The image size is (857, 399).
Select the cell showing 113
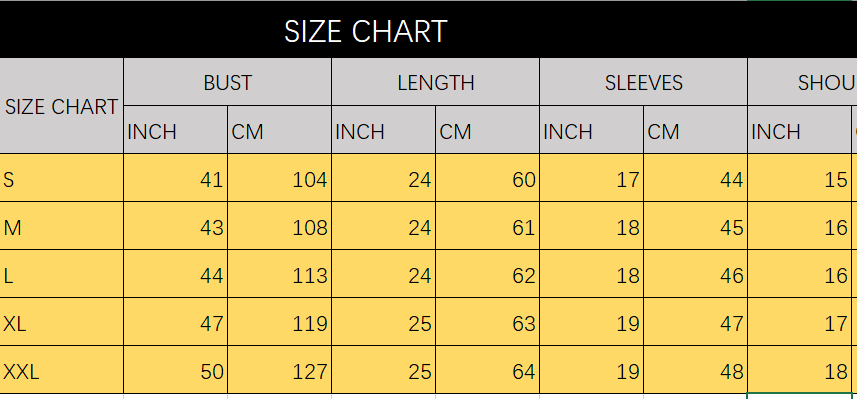(279, 274)
